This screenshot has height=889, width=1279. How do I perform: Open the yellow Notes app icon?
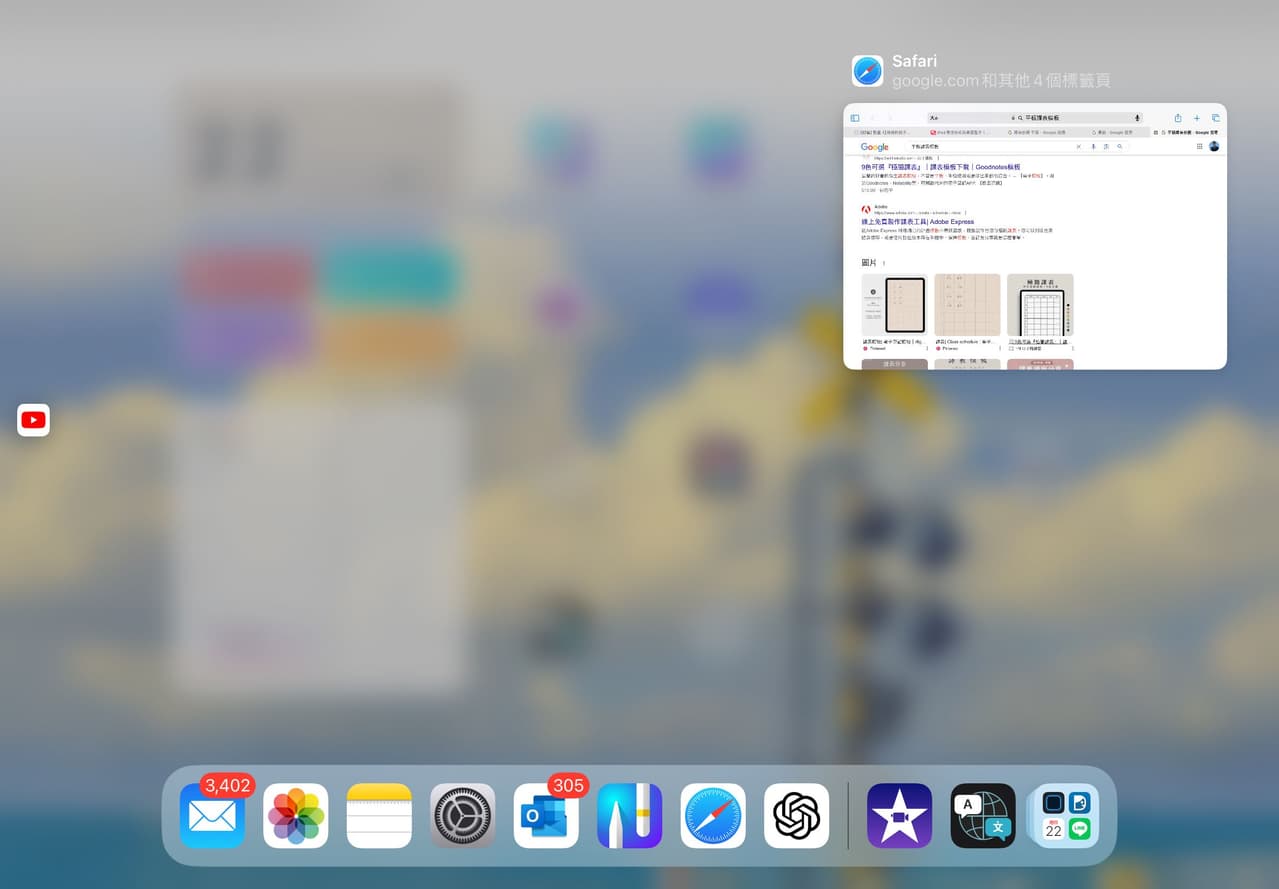[x=379, y=816]
